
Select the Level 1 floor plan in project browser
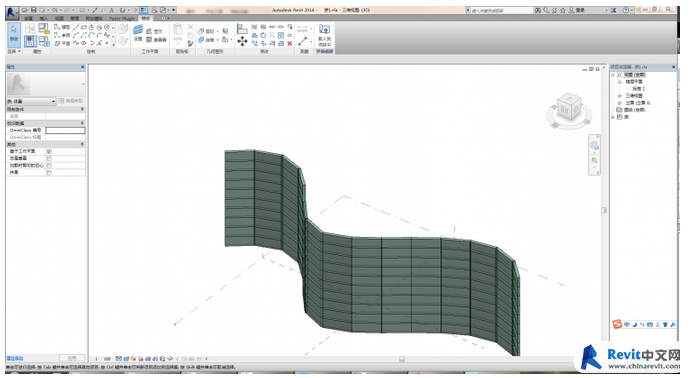click(x=639, y=89)
